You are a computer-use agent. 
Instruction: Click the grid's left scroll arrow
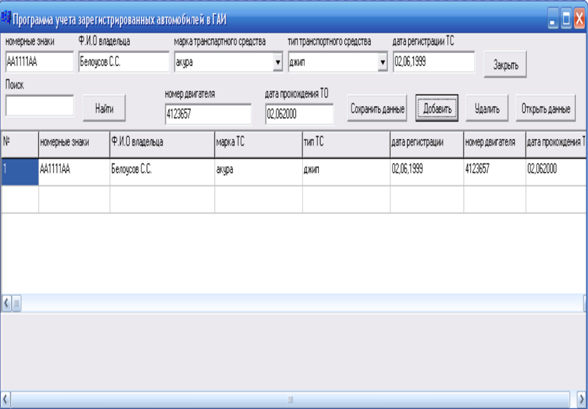pos(6,303)
